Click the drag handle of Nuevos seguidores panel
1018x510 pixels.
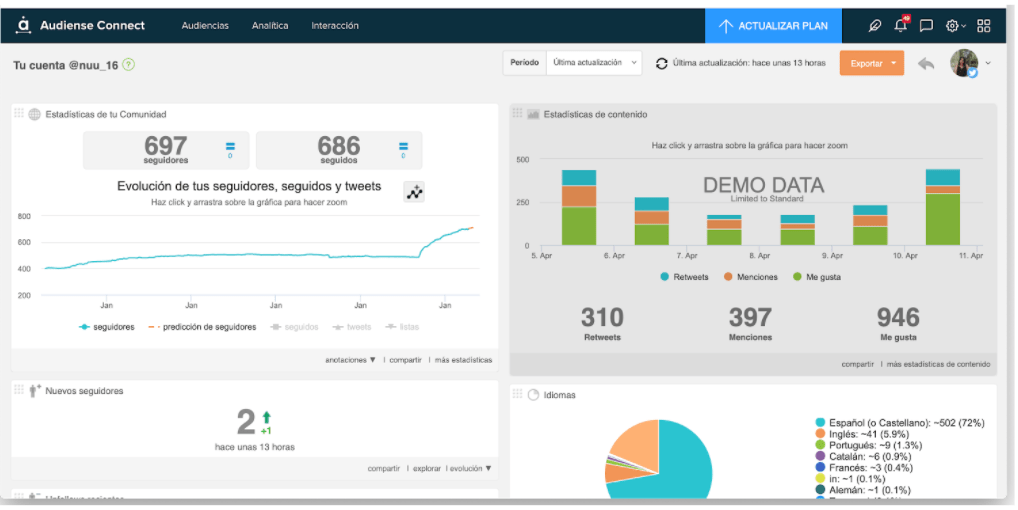pyautogui.click(x=19, y=389)
